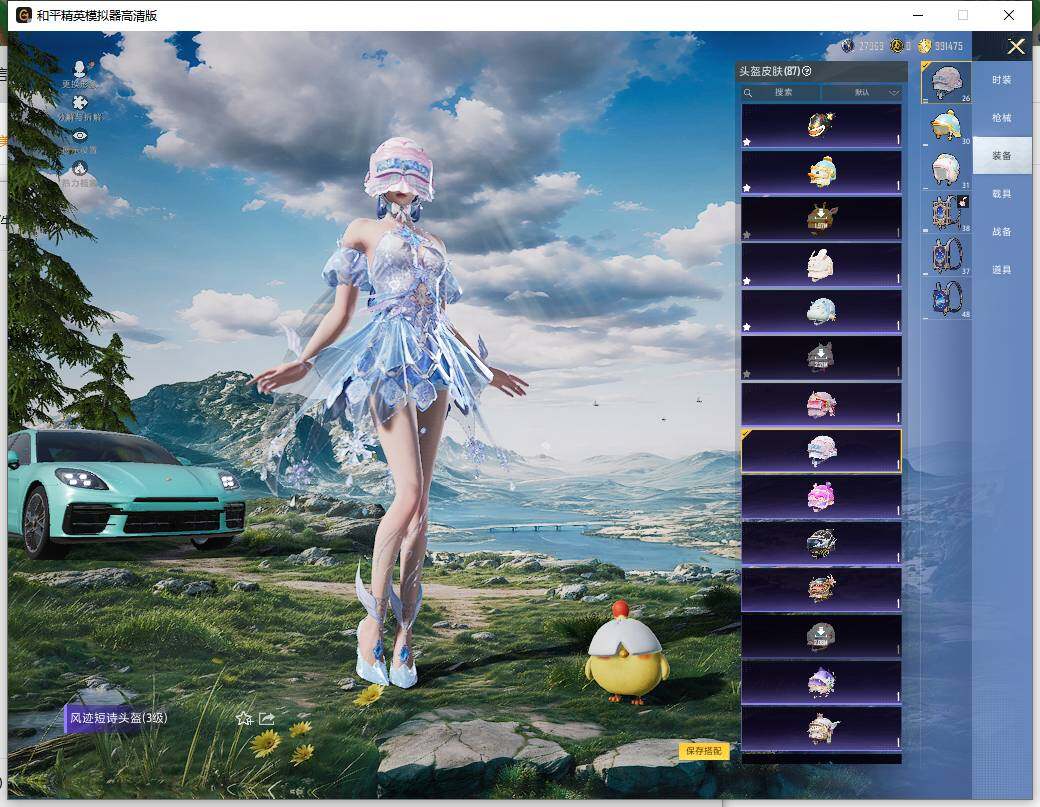Click the emulator app icon in title bar
The image size is (1040, 807).
pos(24,15)
